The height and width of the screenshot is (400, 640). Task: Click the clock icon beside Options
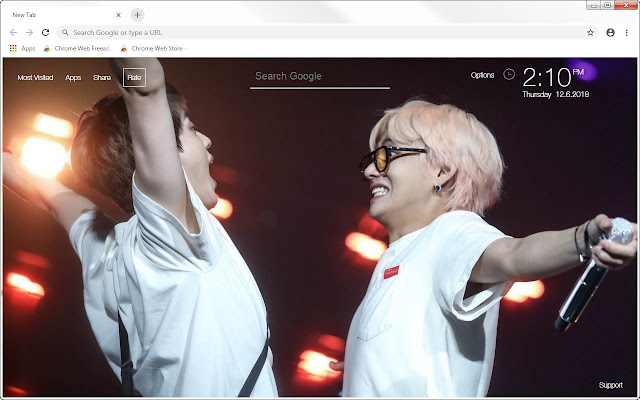(509, 74)
